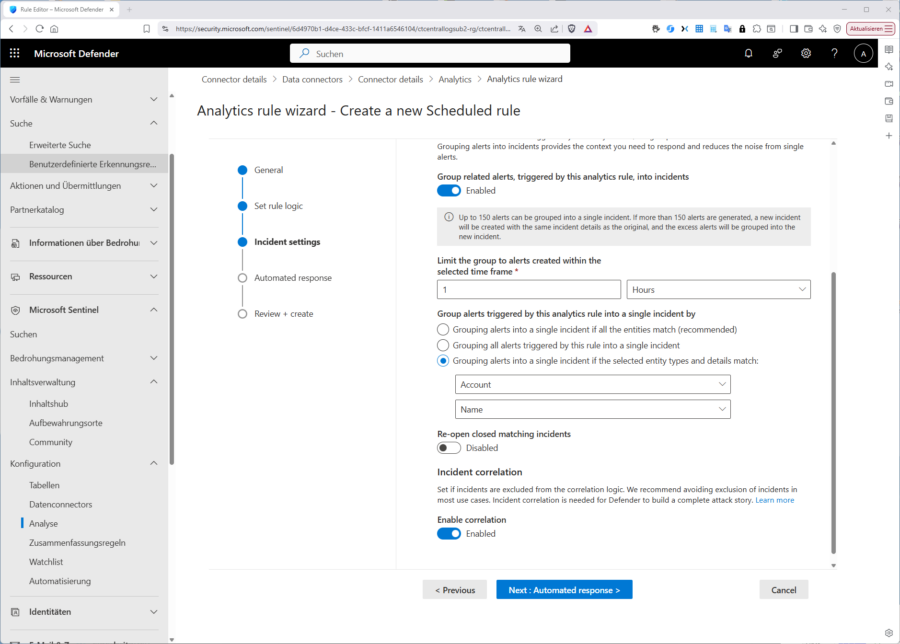This screenshot has height=644, width=900.
Task: Enable re-open closed matching incidents toggle
Action: click(449, 448)
